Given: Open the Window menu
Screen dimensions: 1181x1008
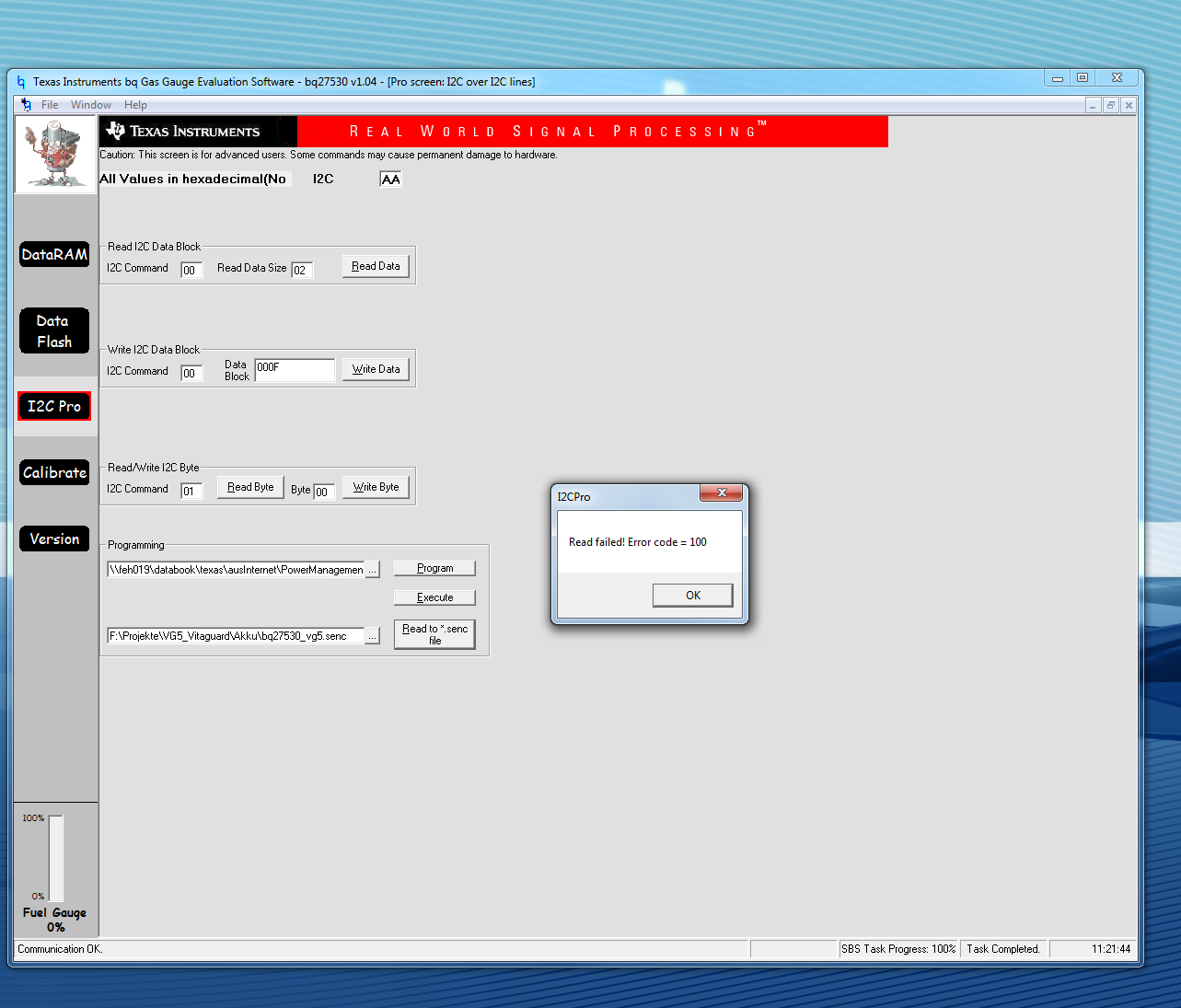Looking at the screenshot, I should (x=91, y=105).
